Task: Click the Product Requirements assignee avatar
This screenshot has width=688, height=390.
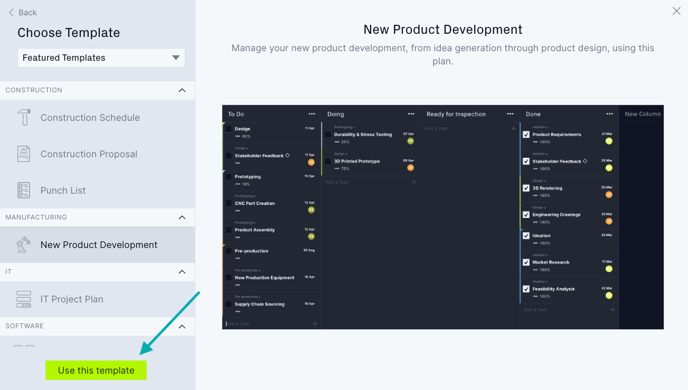Action: pos(609,141)
